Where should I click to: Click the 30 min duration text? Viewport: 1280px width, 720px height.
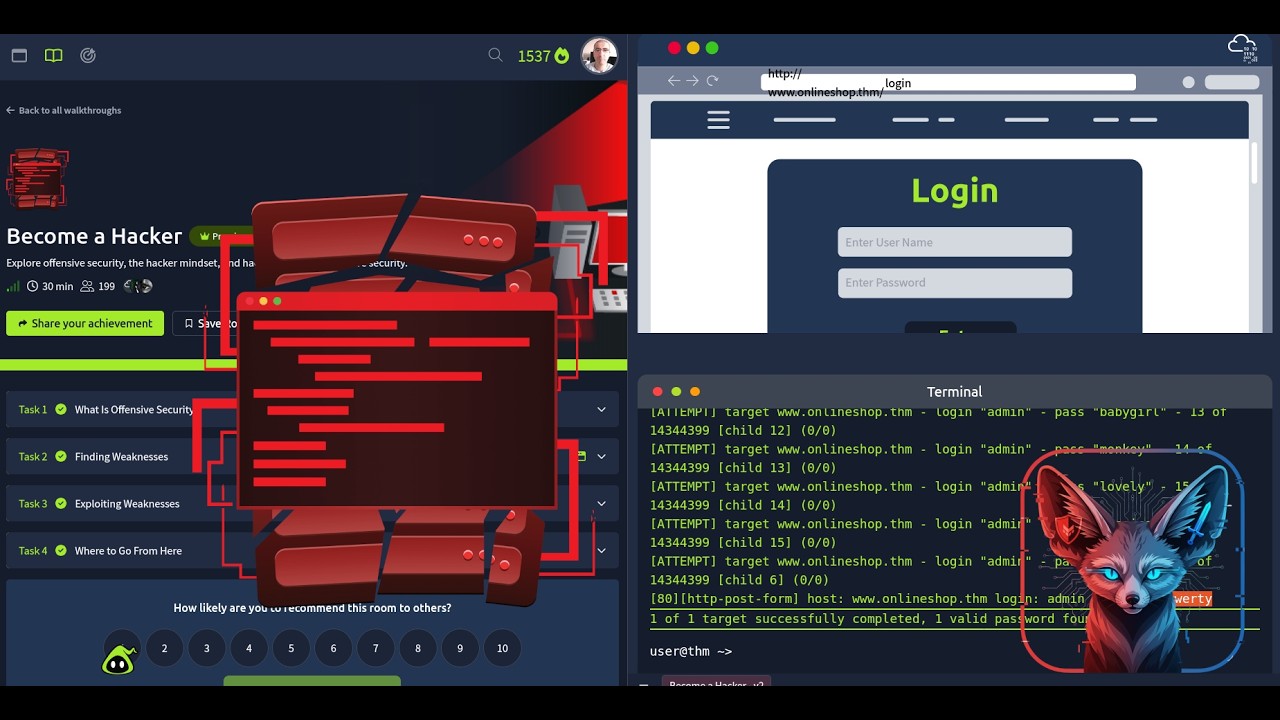[x=57, y=286]
